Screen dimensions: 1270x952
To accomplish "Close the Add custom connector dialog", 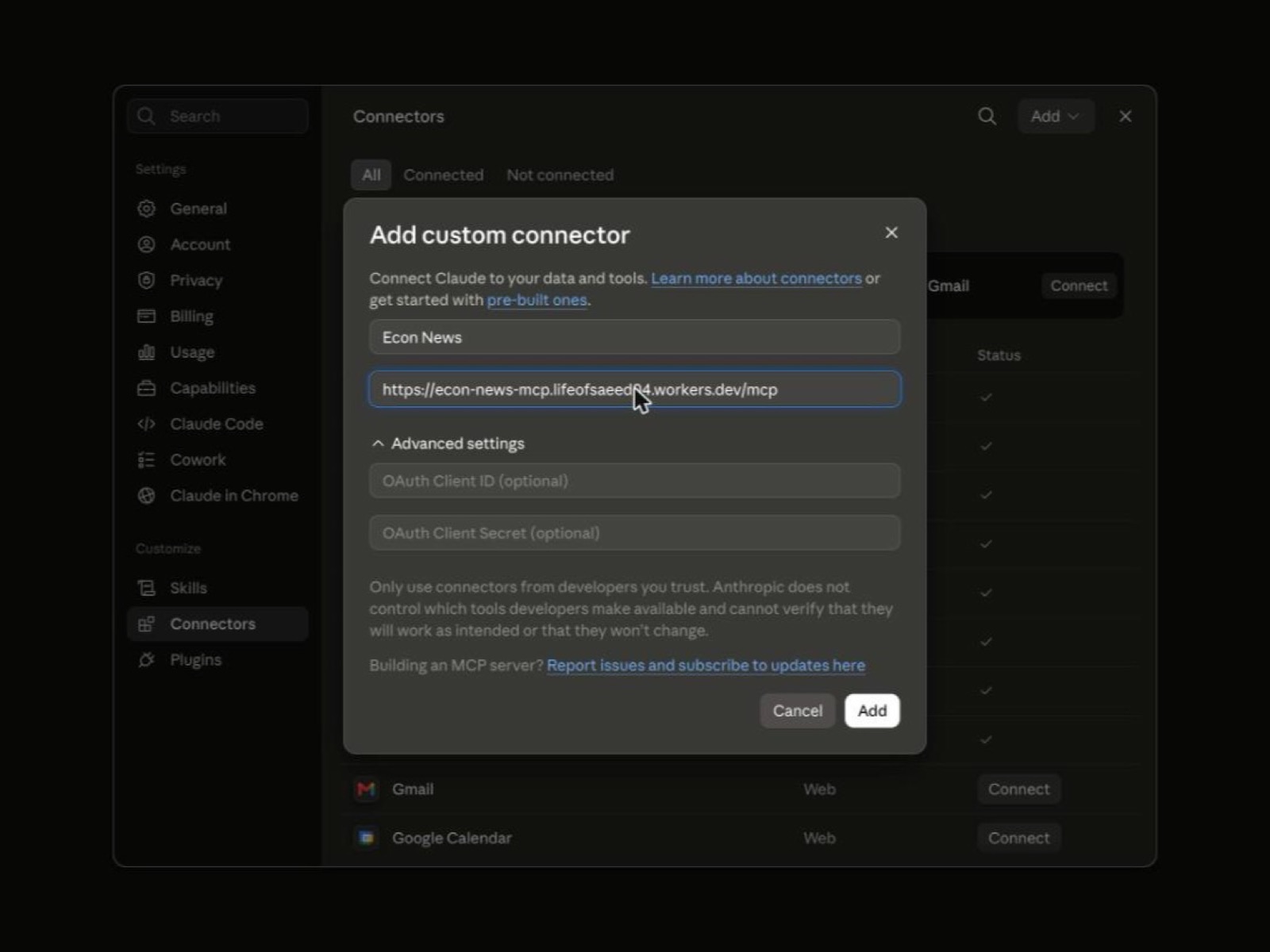I will (891, 232).
